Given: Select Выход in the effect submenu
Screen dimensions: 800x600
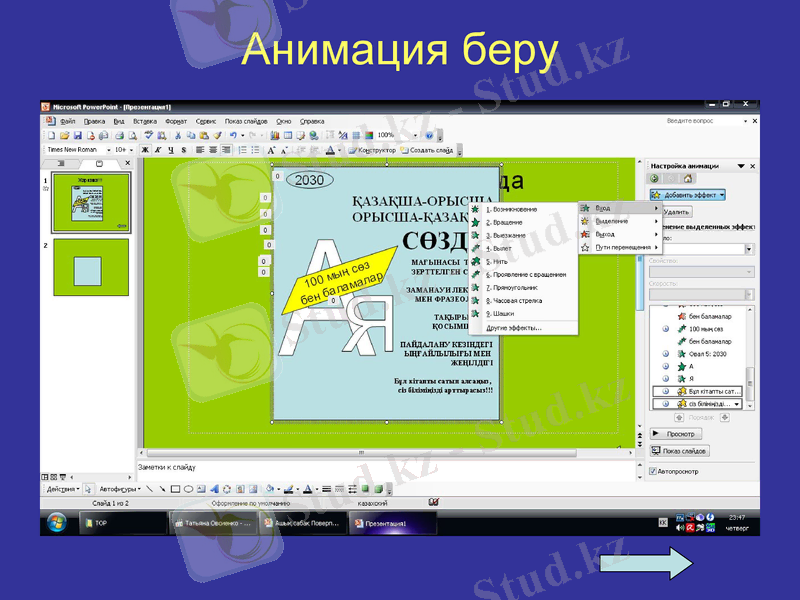Looking at the screenshot, I should (605, 234).
